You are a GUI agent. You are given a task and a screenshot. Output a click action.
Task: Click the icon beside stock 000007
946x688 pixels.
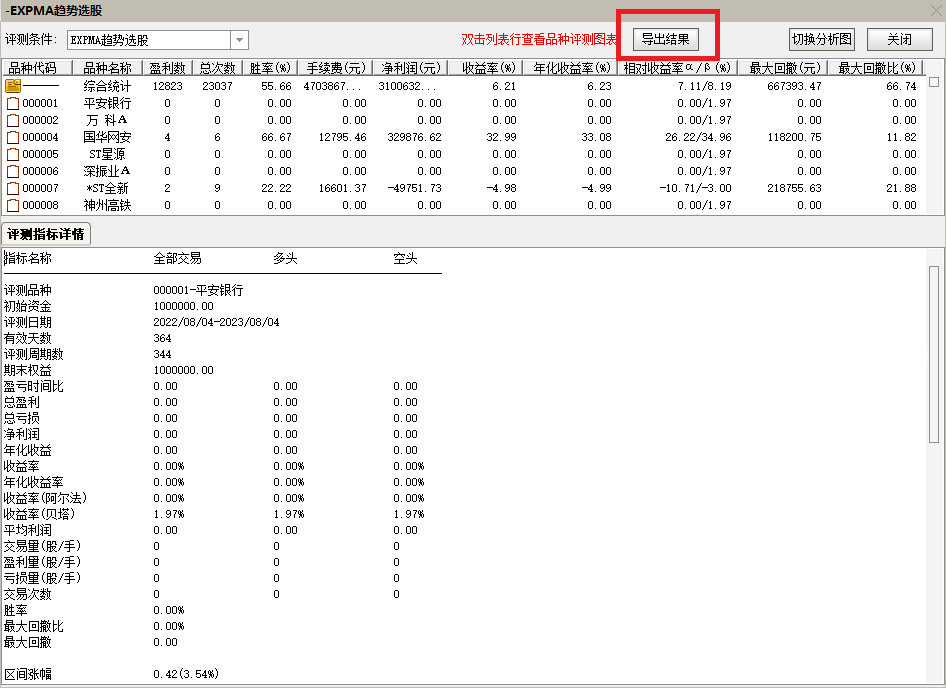13,189
